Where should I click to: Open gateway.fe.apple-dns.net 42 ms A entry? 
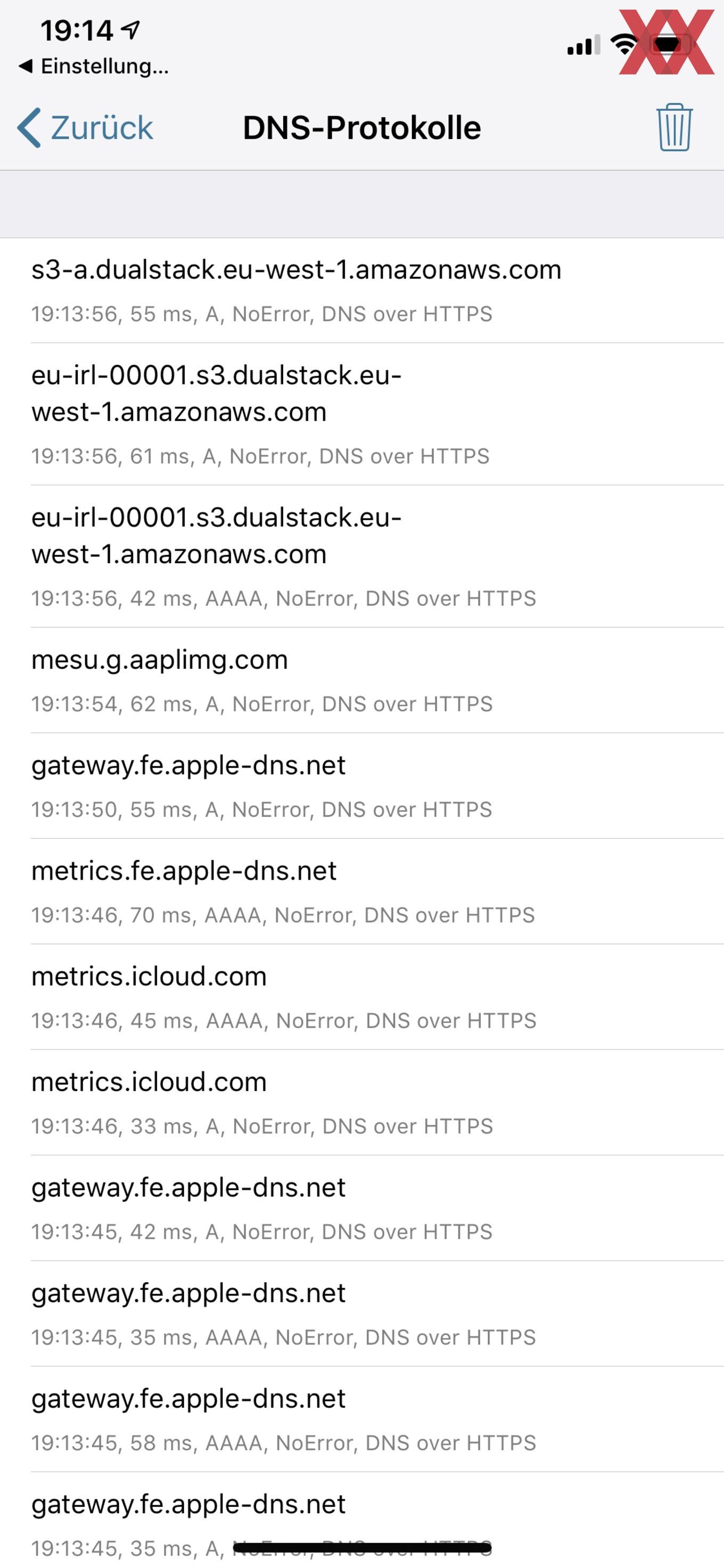pos(362,1208)
